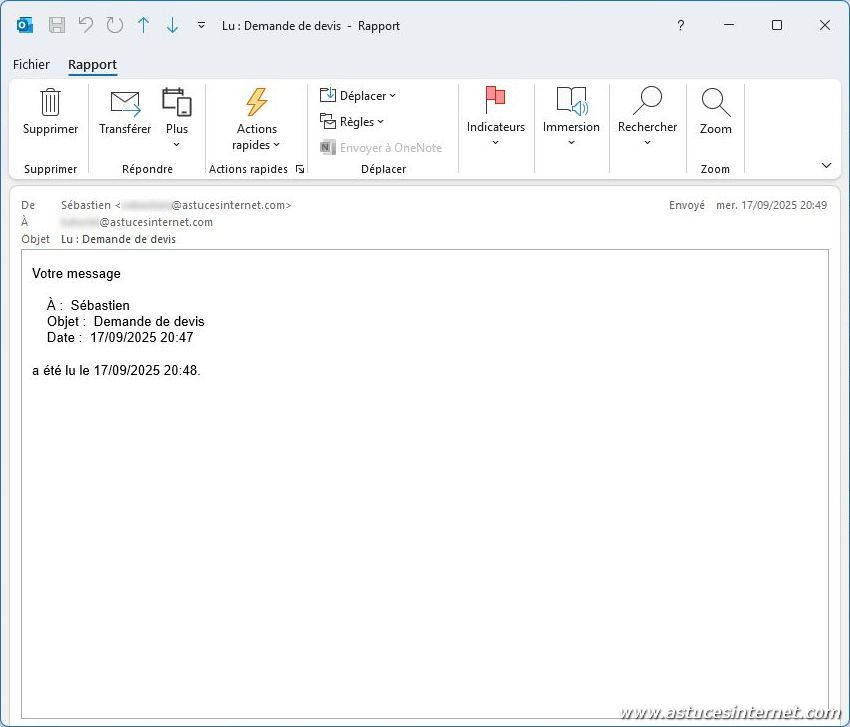The height and width of the screenshot is (727, 850).
Task: Click the help question mark button
Action: pyautogui.click(x=681, y=26)
